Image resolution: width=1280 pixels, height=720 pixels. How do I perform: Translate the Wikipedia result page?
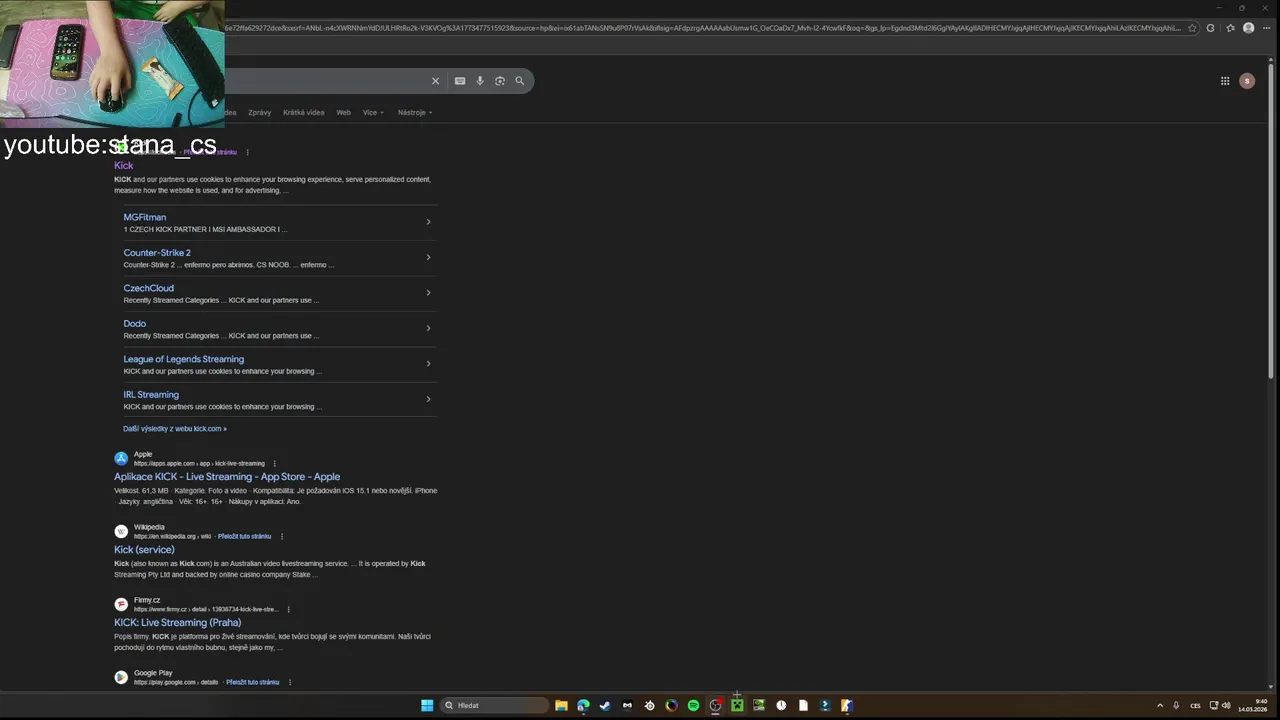245,536
